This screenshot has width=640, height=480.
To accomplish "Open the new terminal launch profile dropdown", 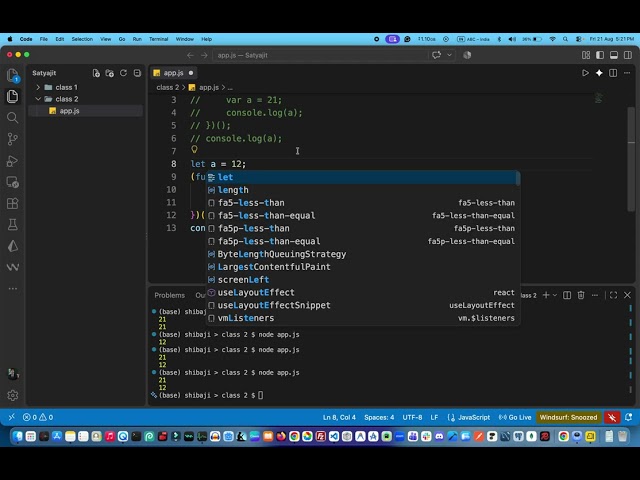I will (x=555, y=295).
